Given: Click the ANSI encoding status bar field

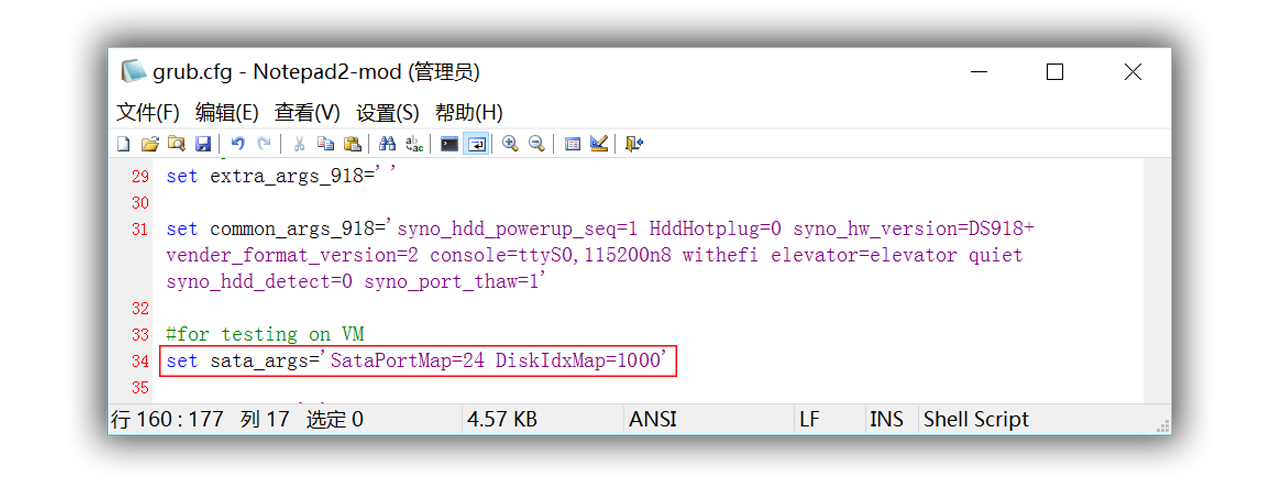Looking at the screenshot, I should pyautogui.click(x=652, y=420).
